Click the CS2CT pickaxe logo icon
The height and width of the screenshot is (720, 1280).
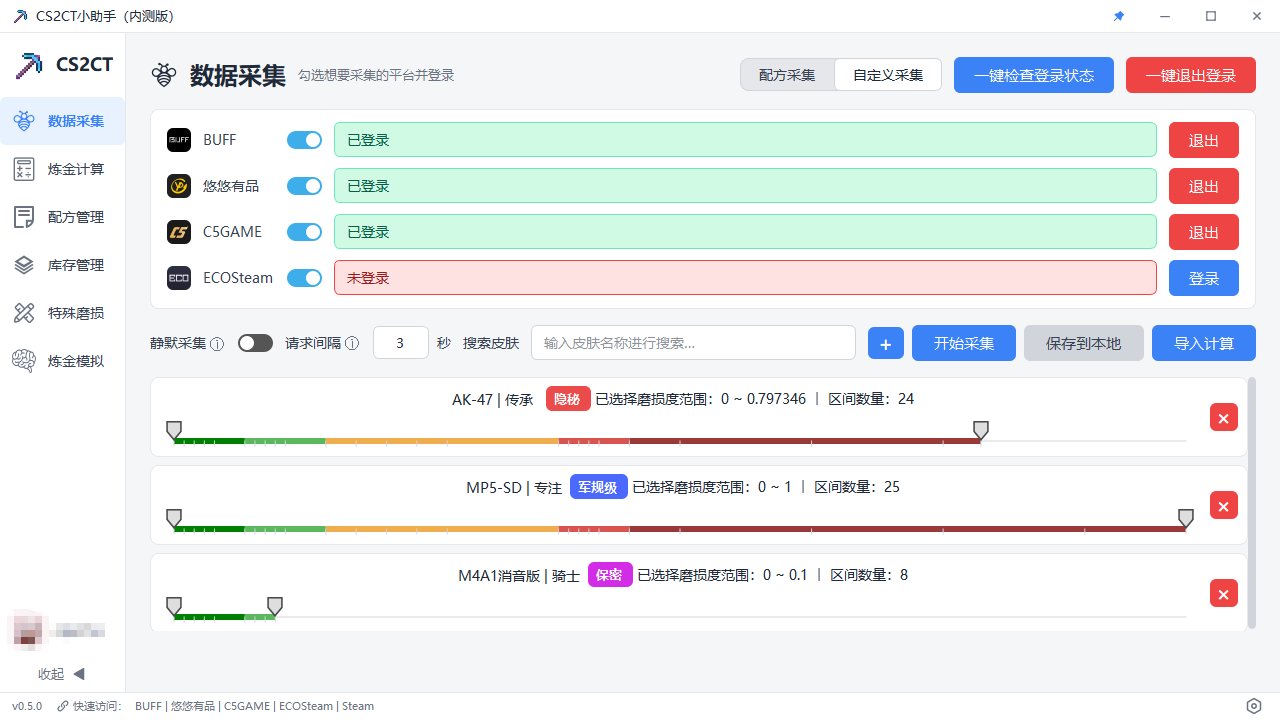[28, 64]
